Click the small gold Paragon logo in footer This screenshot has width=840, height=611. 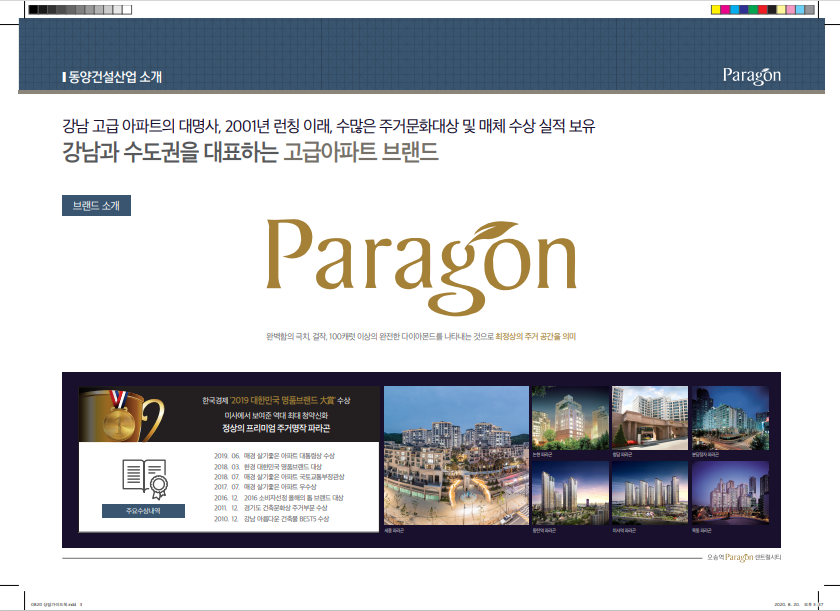[739, 557]
